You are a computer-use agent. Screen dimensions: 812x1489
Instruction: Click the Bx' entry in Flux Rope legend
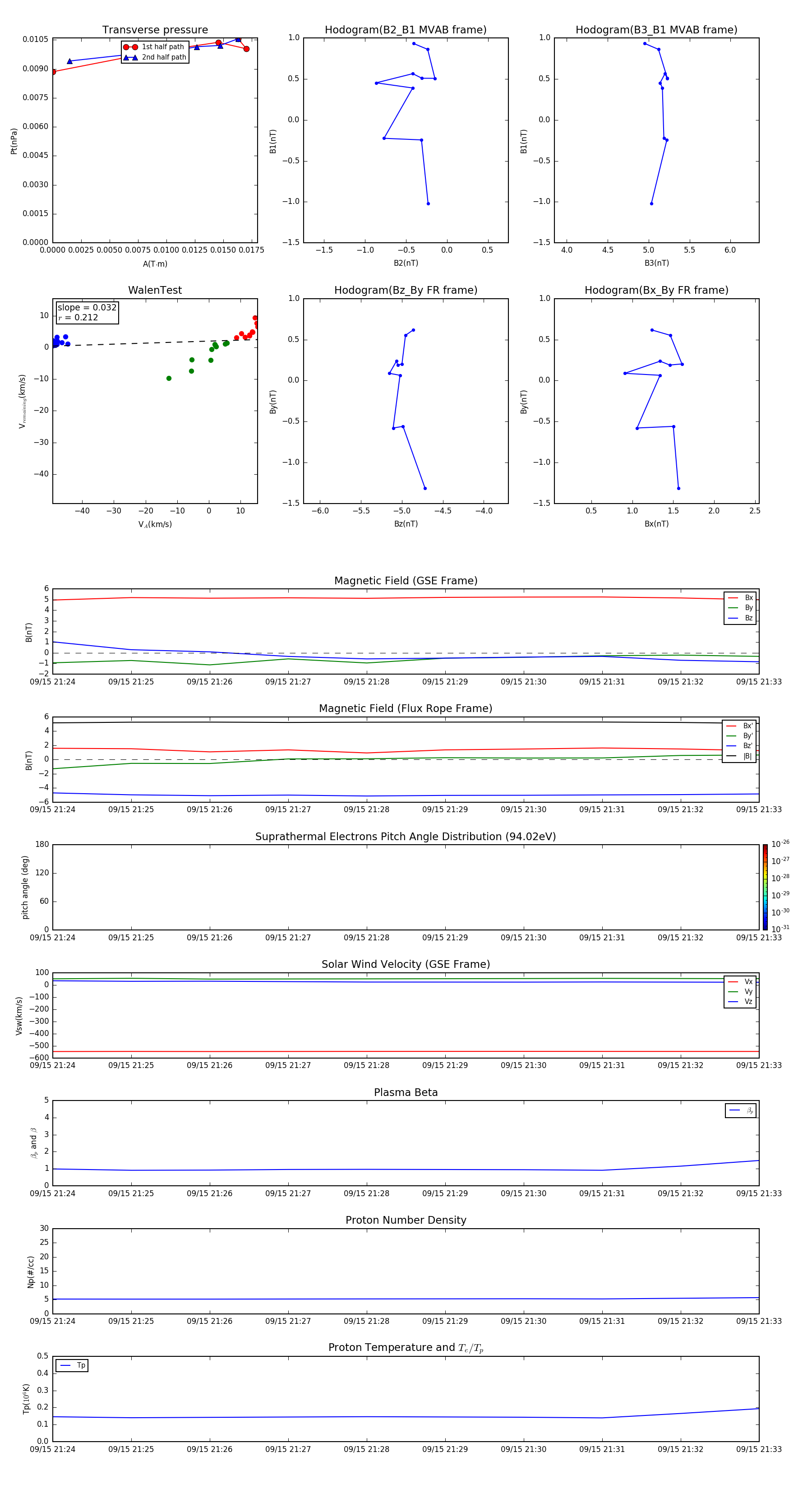coord(739,726)
